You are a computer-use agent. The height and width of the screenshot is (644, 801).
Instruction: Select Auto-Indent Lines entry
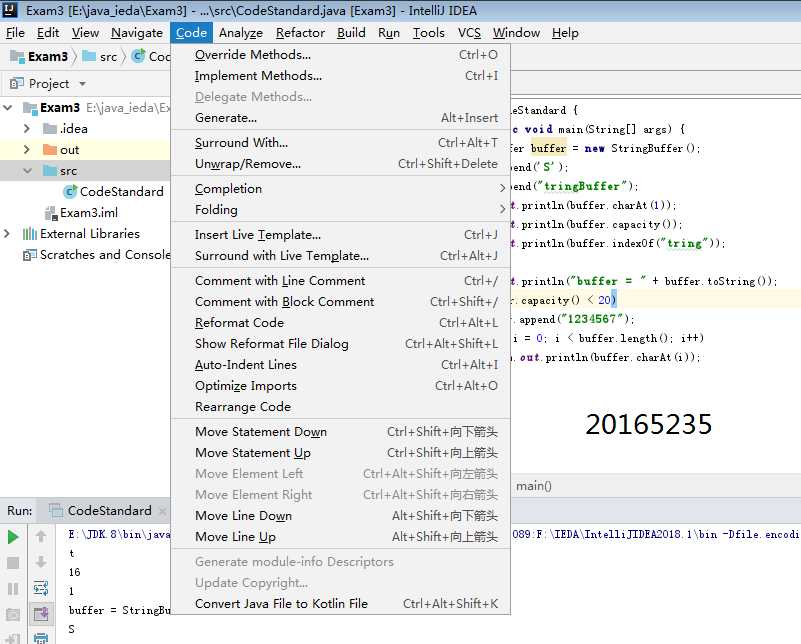[x=341, y=364]
